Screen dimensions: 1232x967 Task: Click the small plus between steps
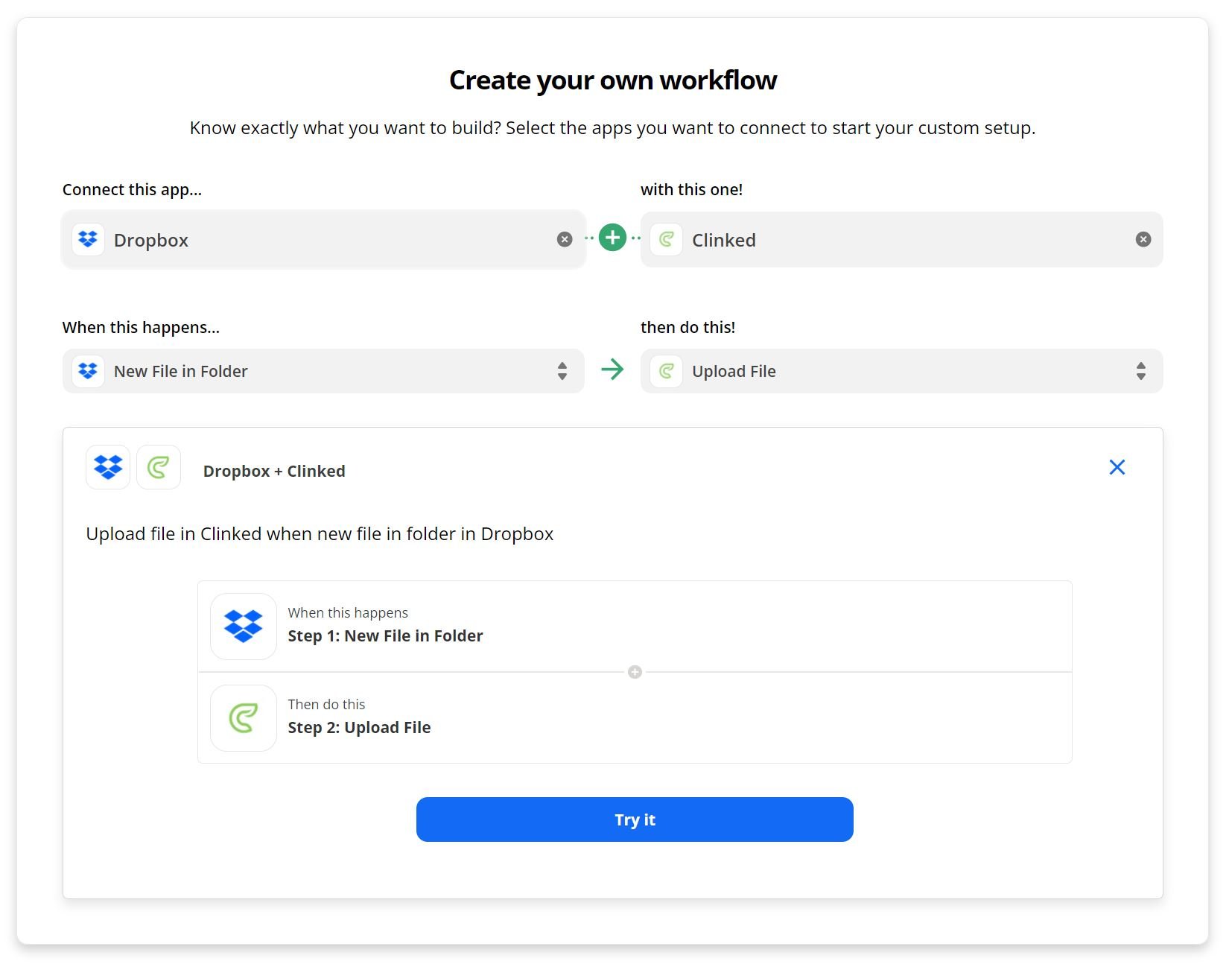[635, 672]
